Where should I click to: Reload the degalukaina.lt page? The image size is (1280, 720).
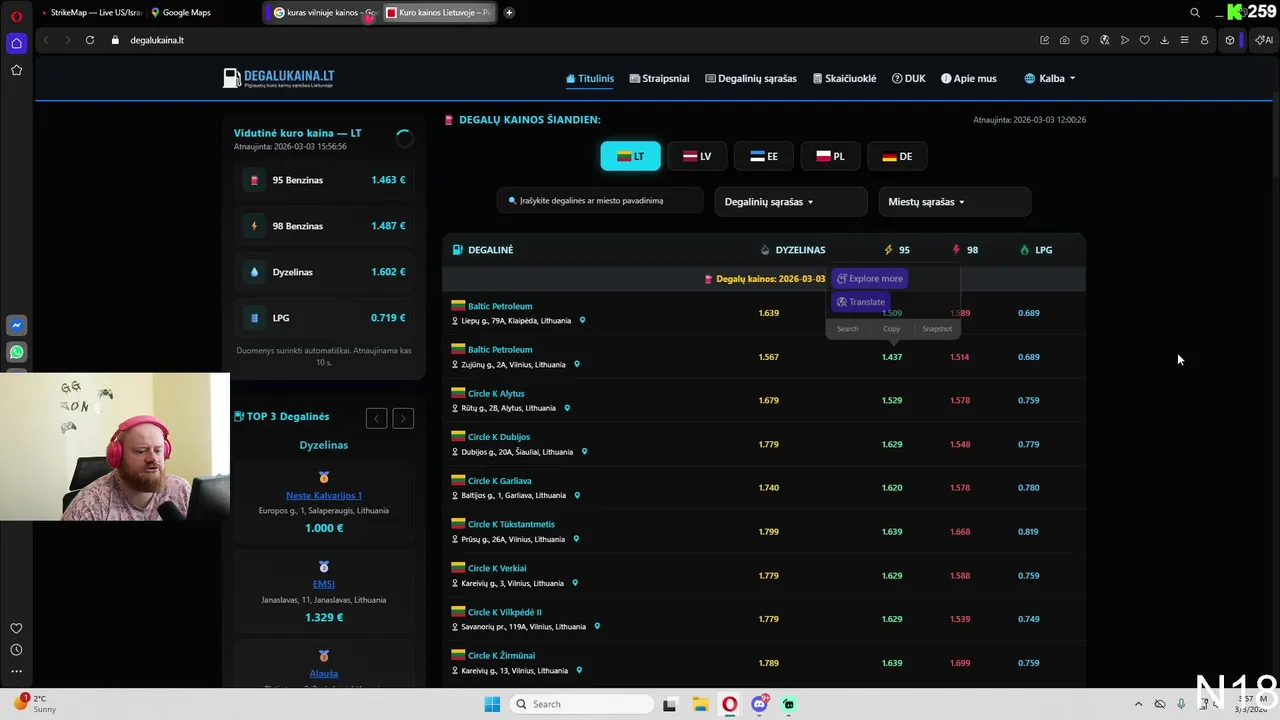point(90,40)
